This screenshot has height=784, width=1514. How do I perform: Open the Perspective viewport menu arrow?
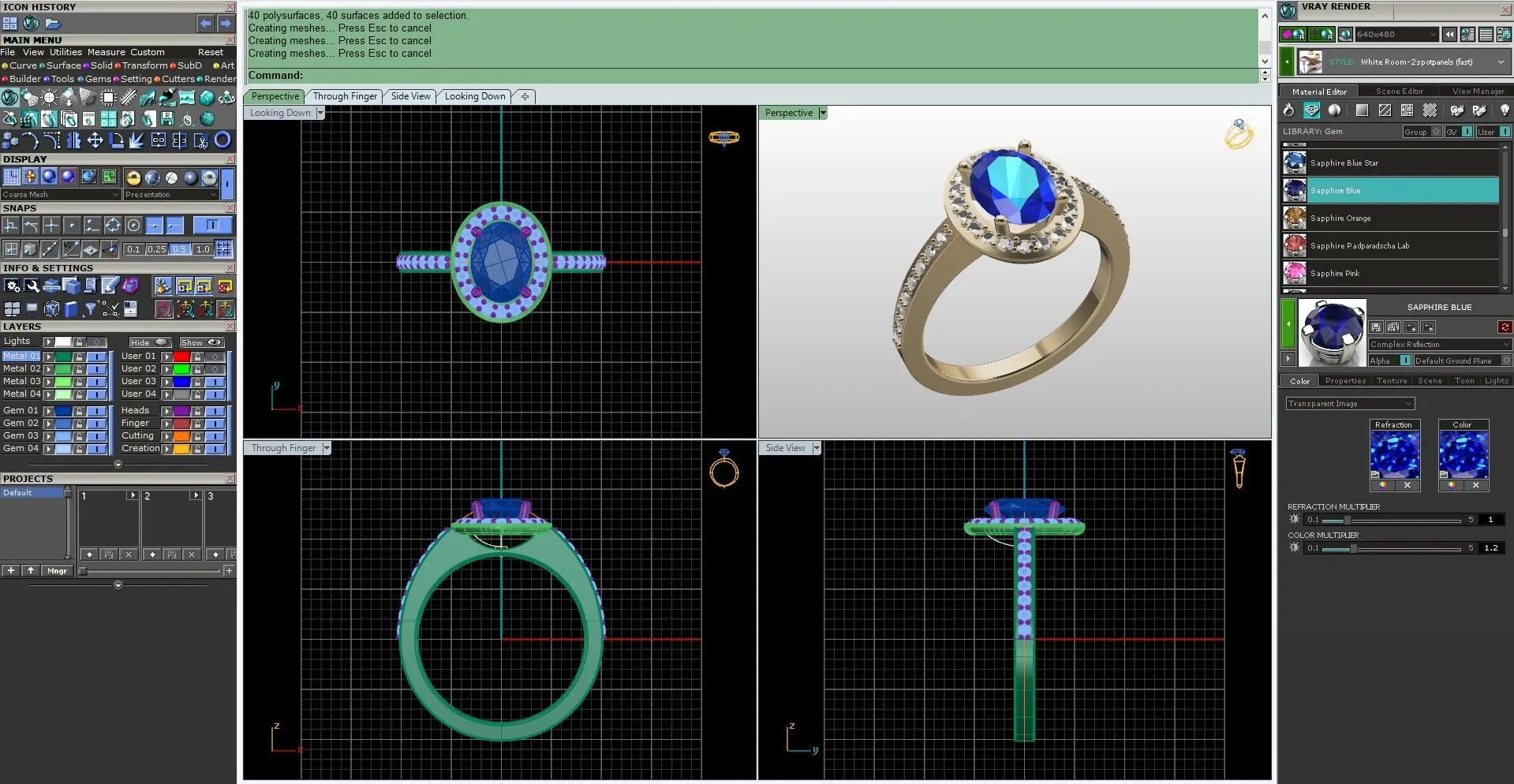click(x=822, y=113)
